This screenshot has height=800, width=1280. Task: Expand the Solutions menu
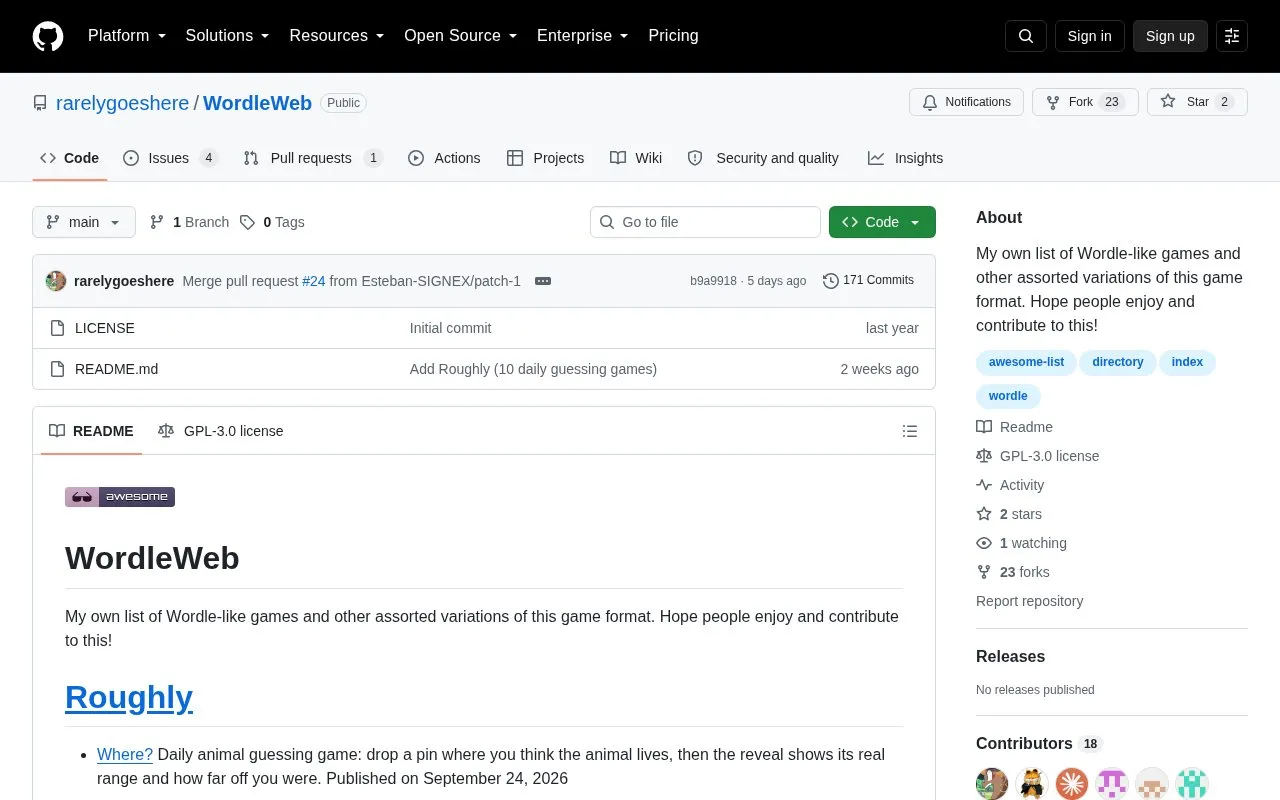point(227,36)
